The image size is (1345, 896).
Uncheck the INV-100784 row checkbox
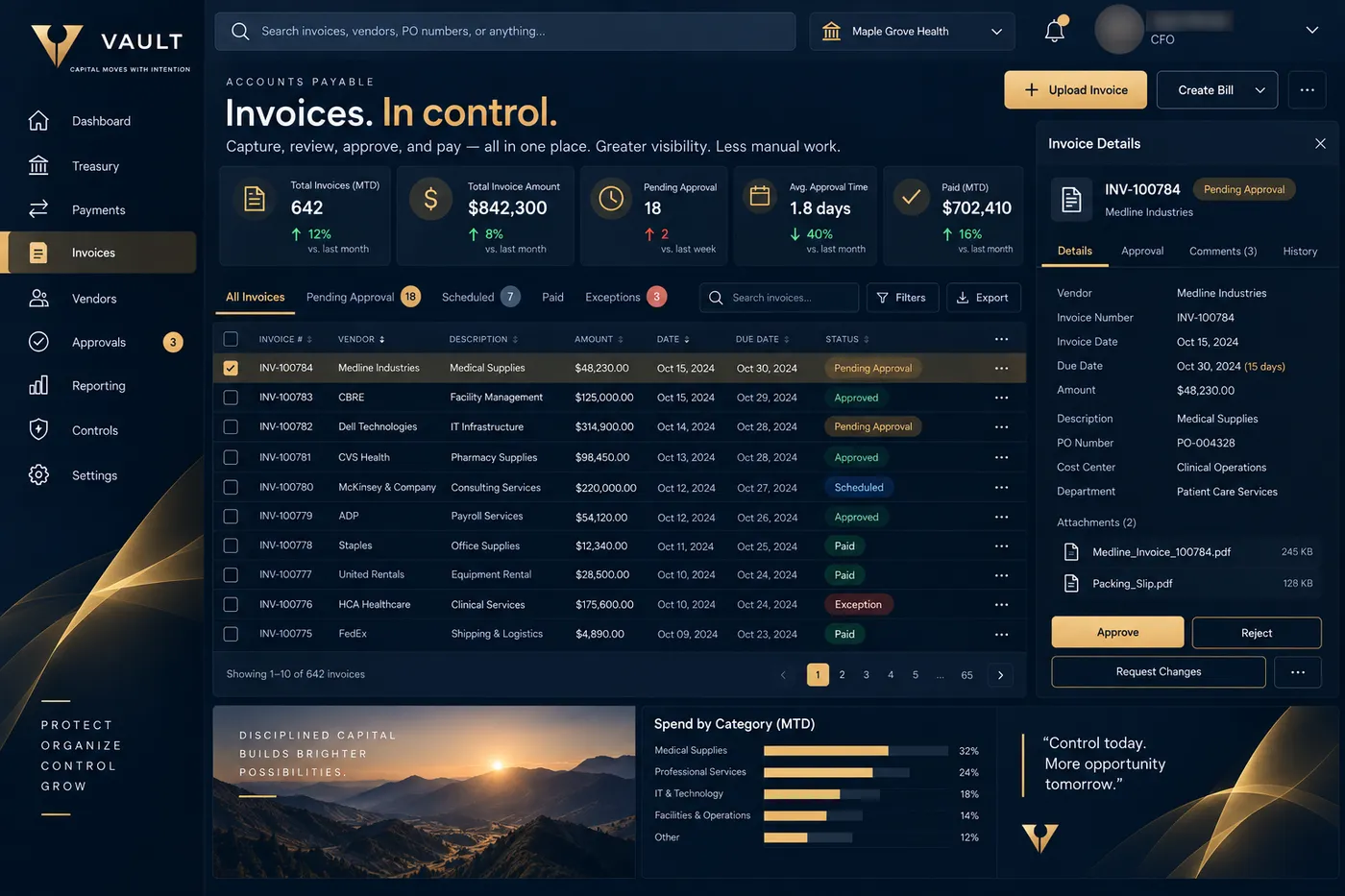click(231, 368)
